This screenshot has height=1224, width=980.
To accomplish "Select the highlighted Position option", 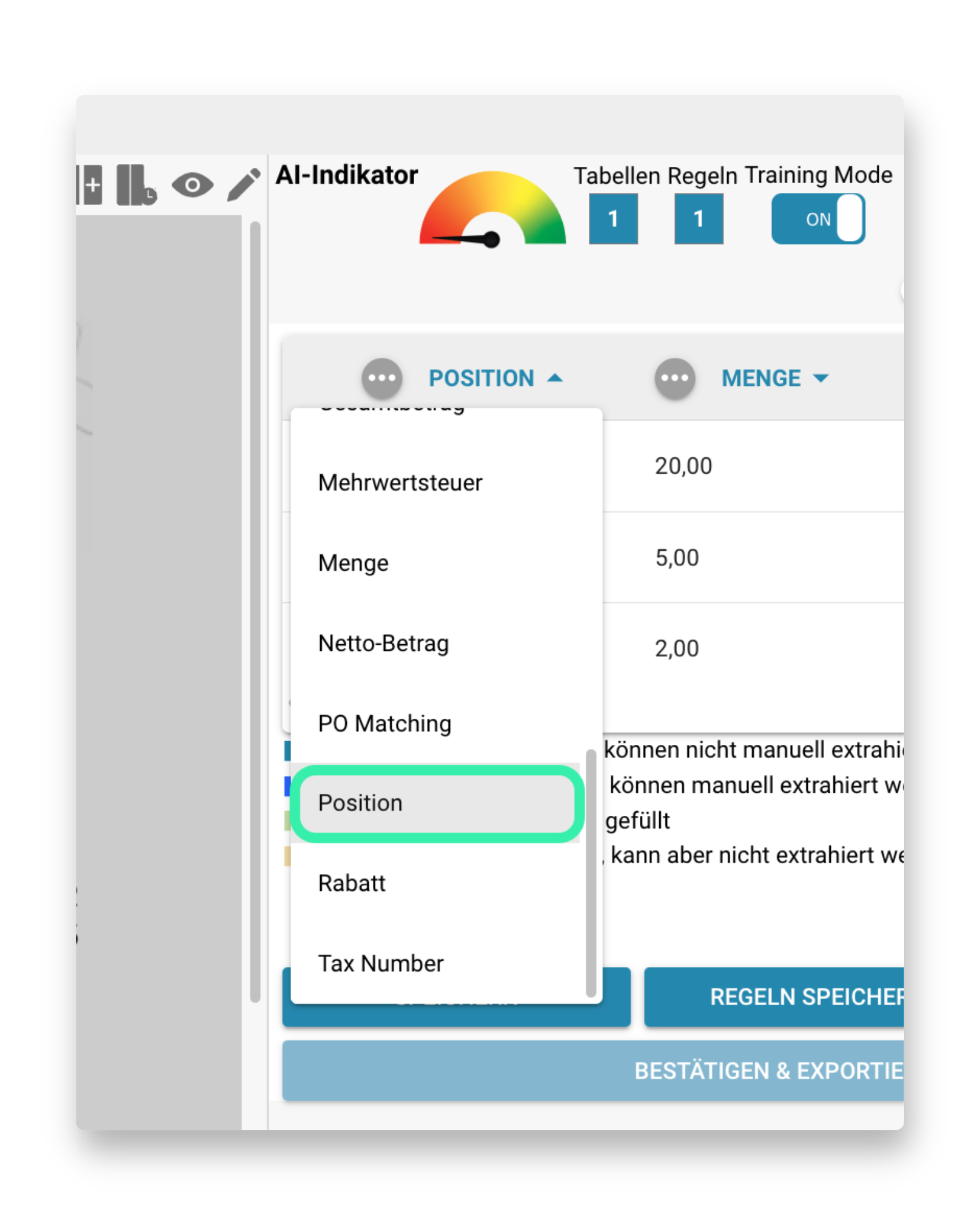I will [x=437, y=803].
